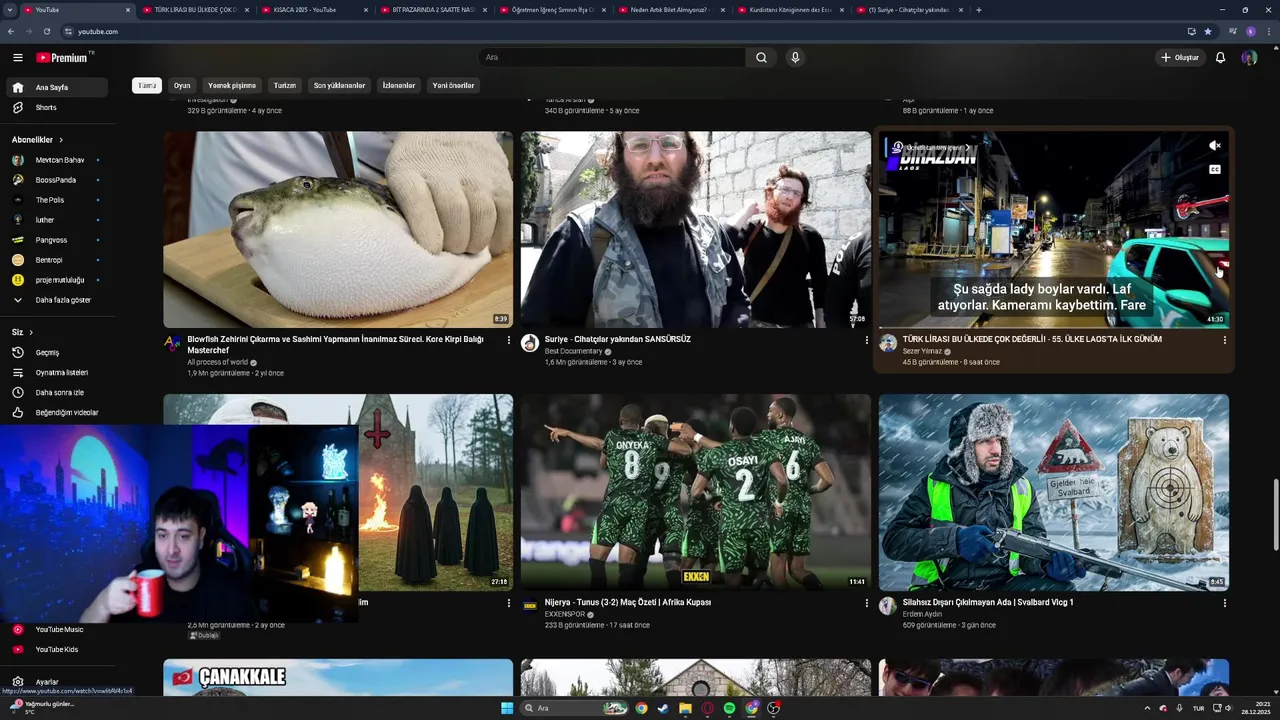1280x720 pixels.
Task: Open Beğendiğim videolar liked videos
Action: click(x=57, y=413)
